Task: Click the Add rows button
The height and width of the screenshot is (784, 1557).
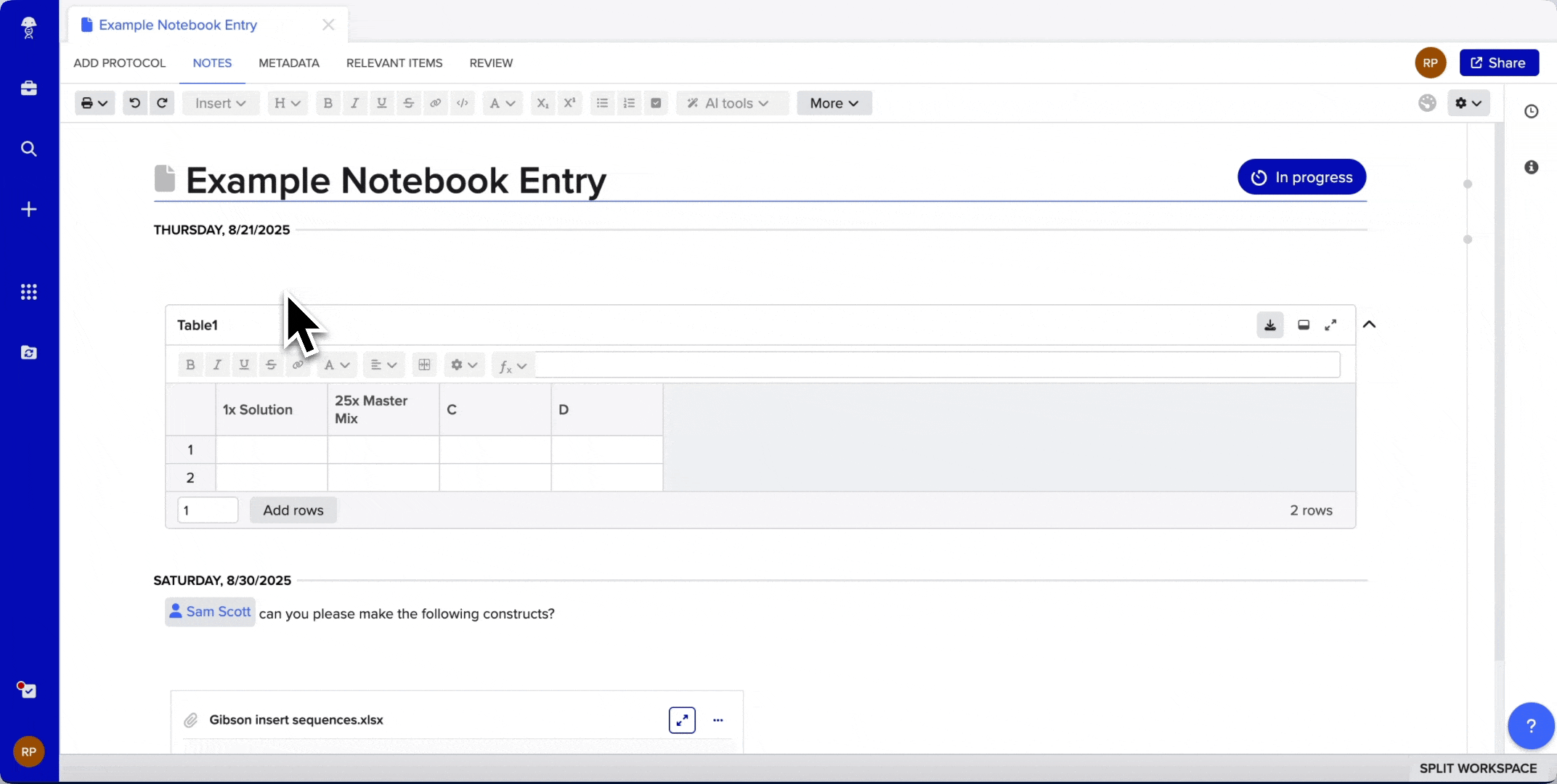Action: (293, 510)
